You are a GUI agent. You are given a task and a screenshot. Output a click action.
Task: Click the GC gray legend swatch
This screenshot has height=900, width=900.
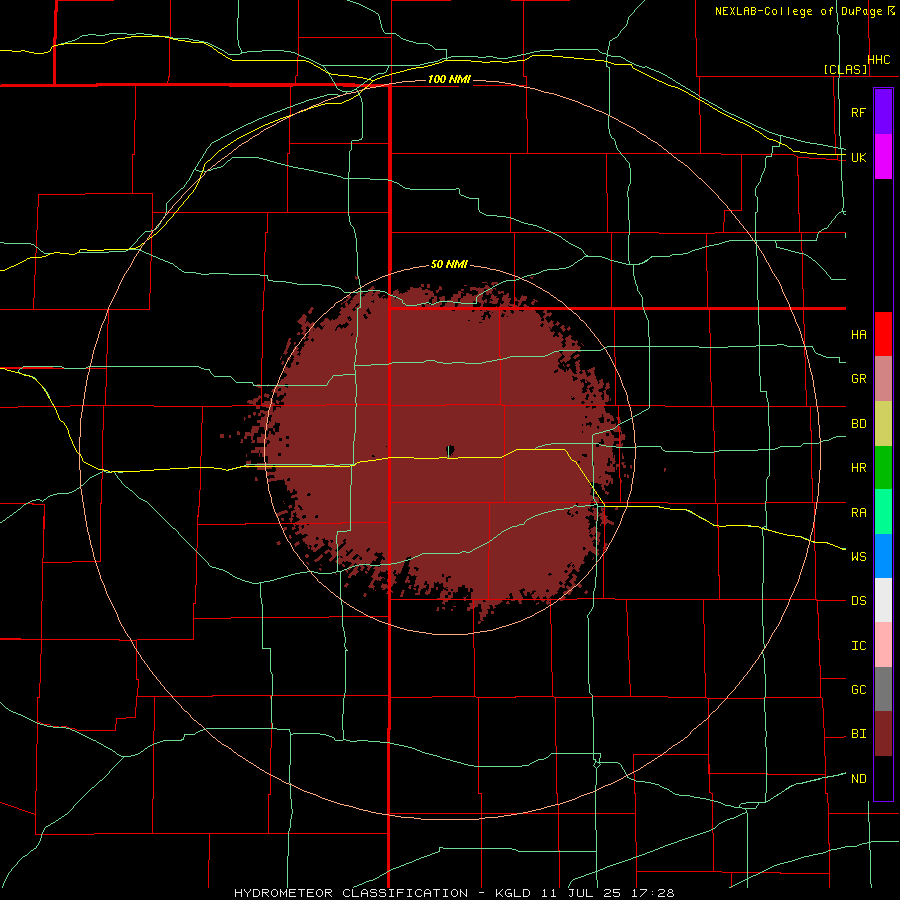(x=883, y=689)
